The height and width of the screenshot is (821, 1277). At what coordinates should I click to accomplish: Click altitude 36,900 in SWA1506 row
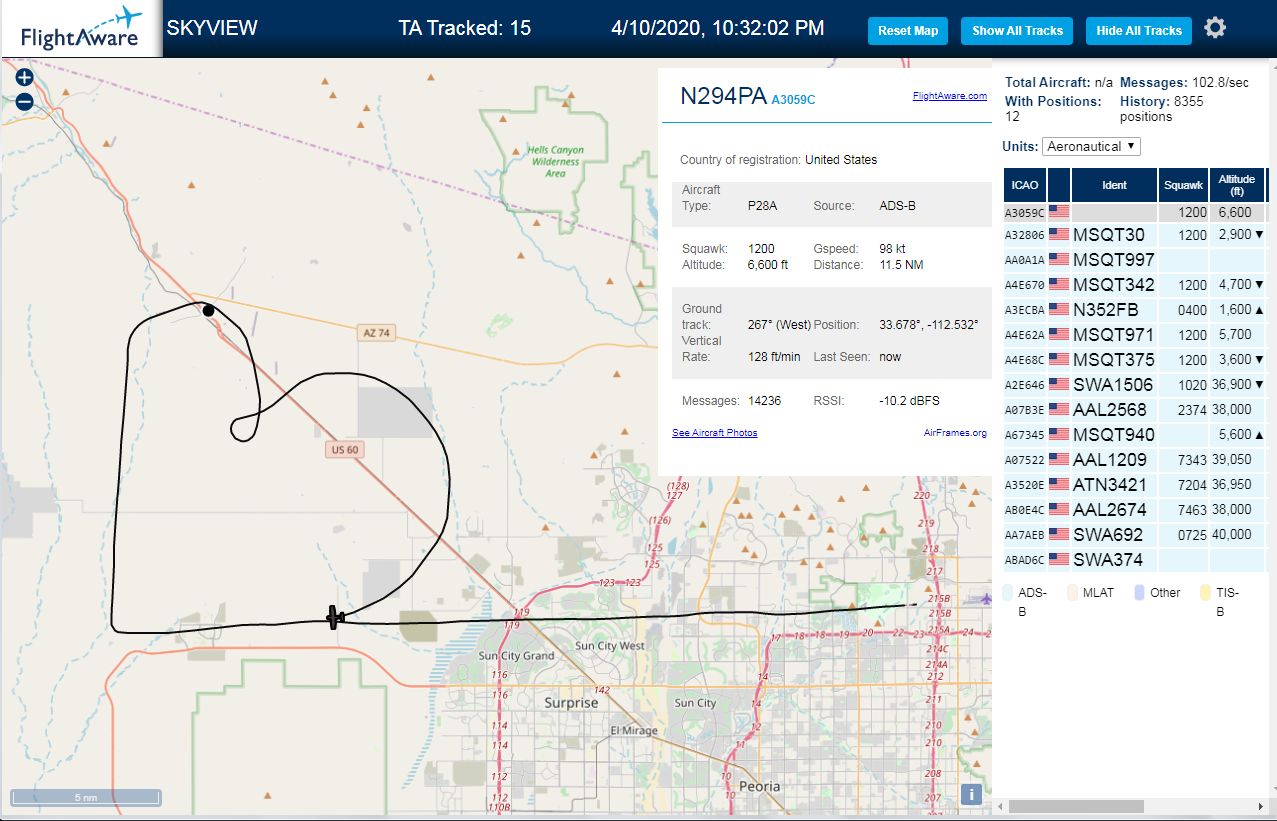click(x=1231, y=385)
